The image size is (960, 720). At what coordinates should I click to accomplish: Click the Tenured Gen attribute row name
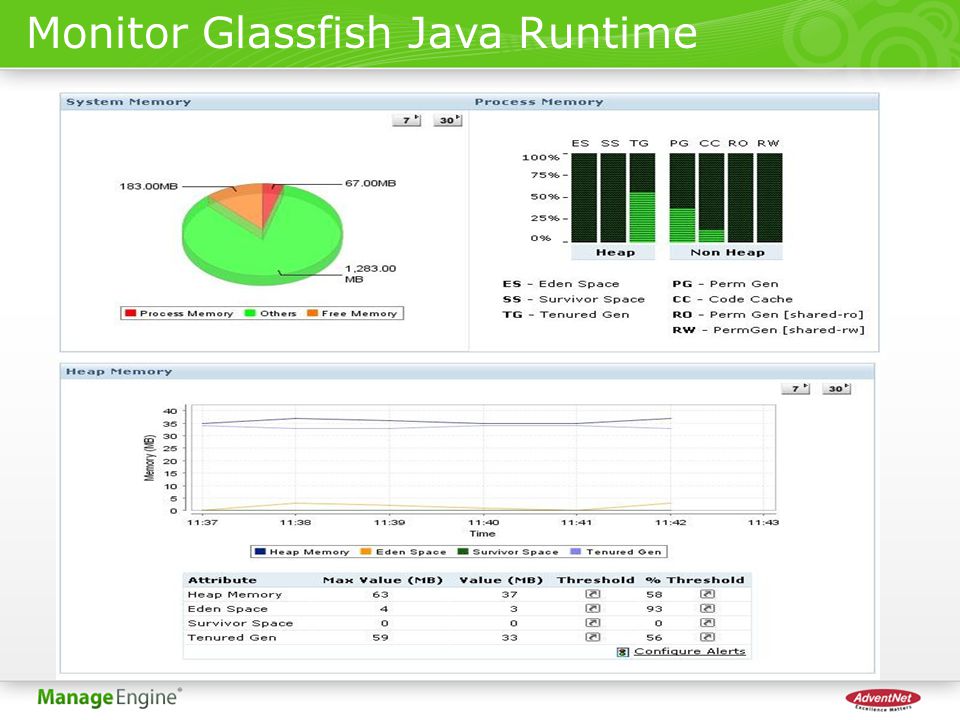232,637
